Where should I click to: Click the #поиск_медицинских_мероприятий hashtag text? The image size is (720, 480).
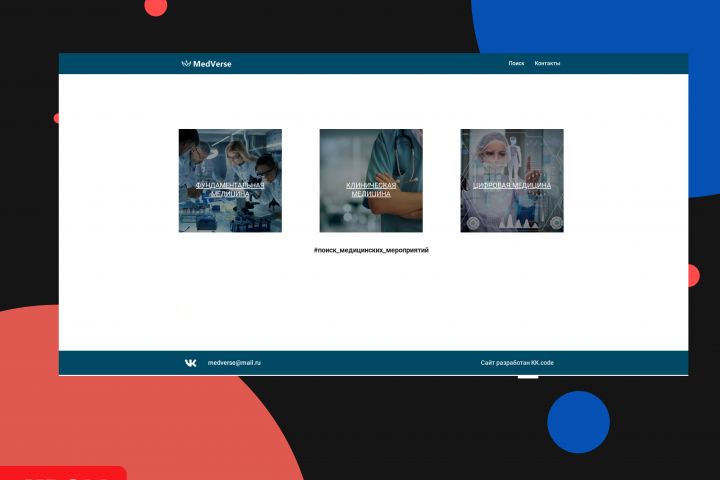pos(371,250)
